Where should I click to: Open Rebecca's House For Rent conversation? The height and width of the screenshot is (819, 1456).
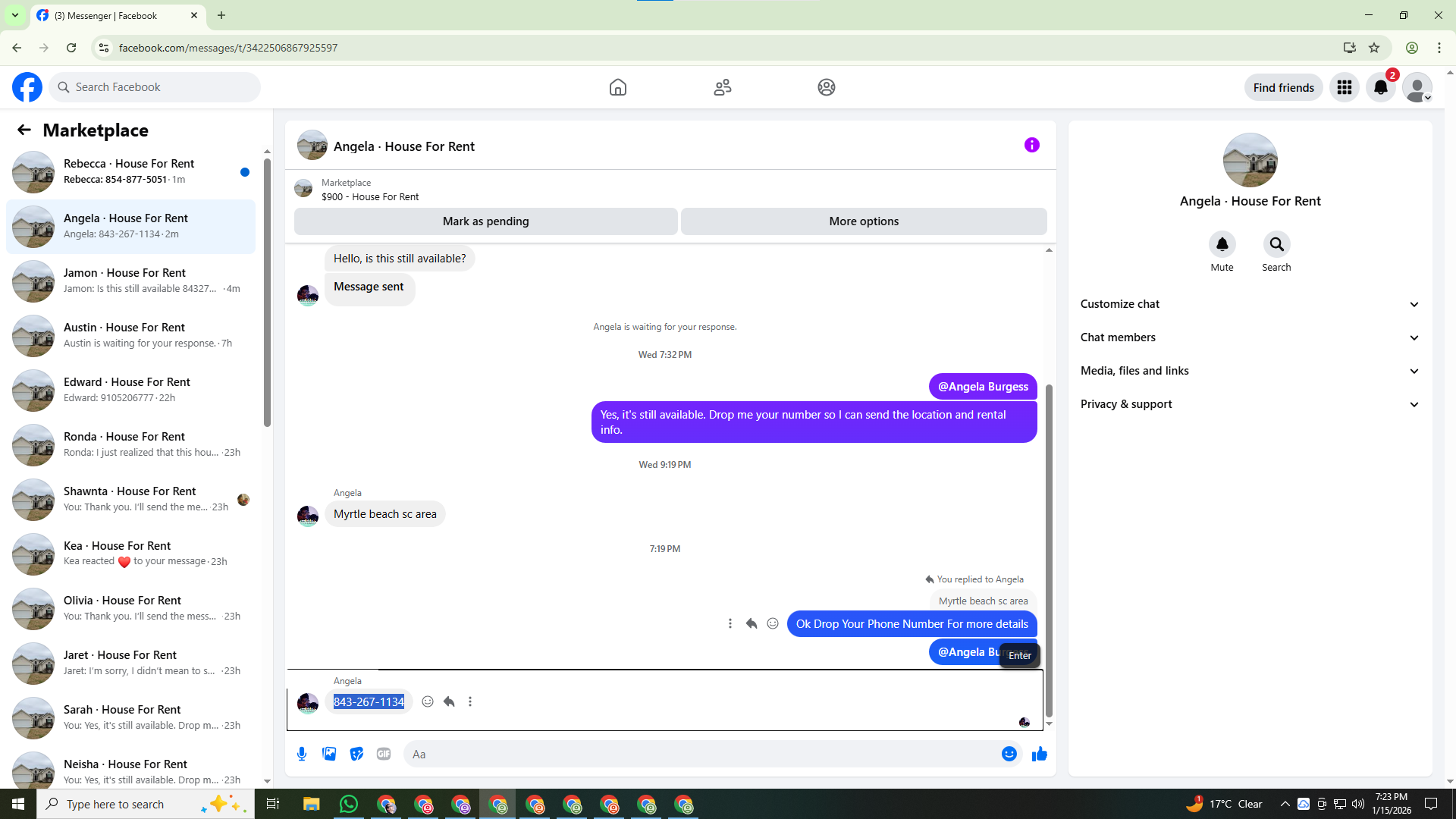(x=130, y=171)
